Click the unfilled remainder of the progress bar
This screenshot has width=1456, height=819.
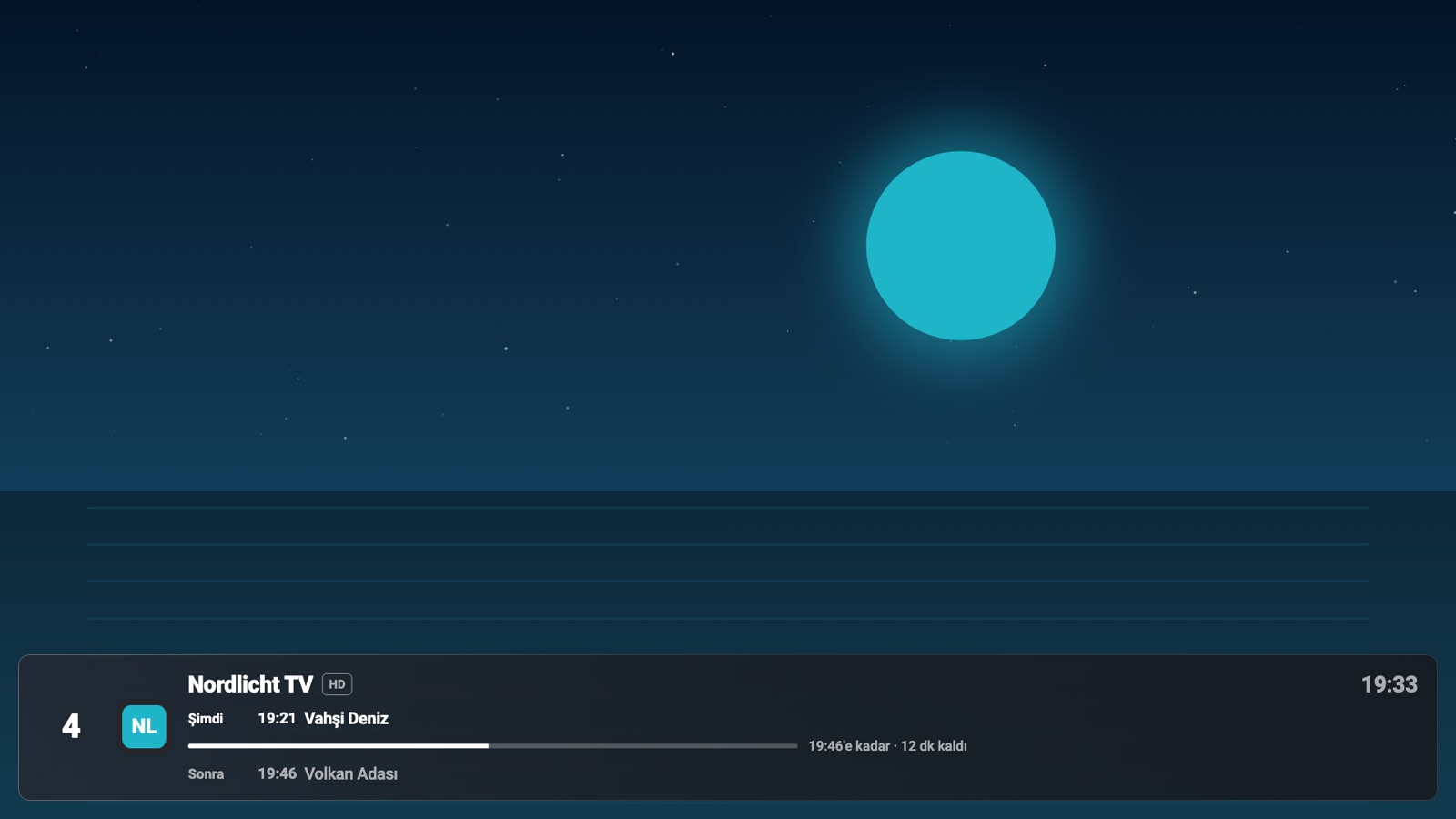pos(642,746)
